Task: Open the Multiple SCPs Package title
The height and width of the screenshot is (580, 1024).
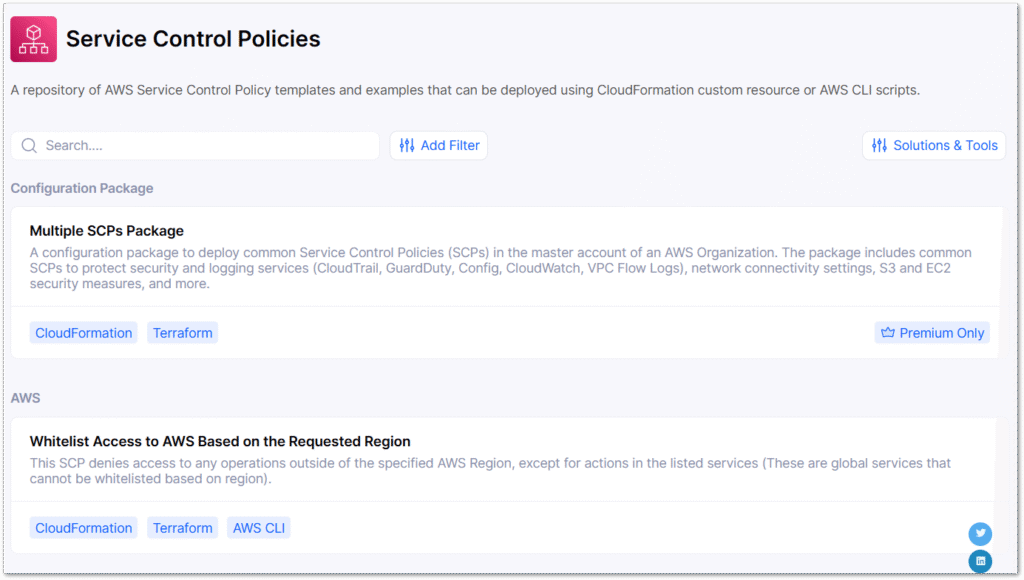Action: pos(107,231)
